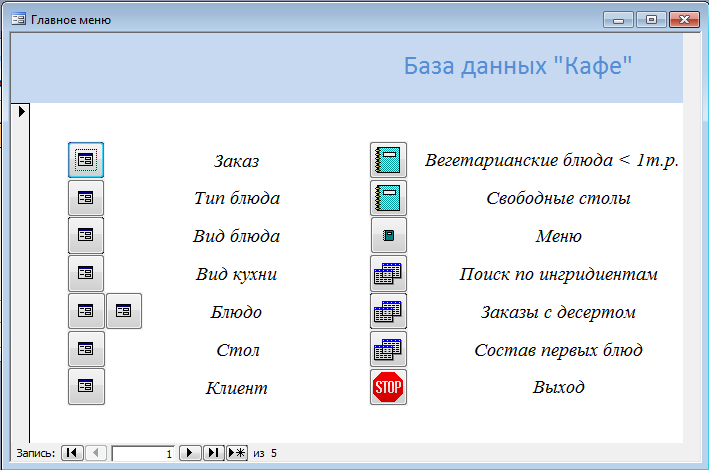Screen dimensions: 709x470
Task: Maximize the Главное меню window
Action: (x=651, y=20)
